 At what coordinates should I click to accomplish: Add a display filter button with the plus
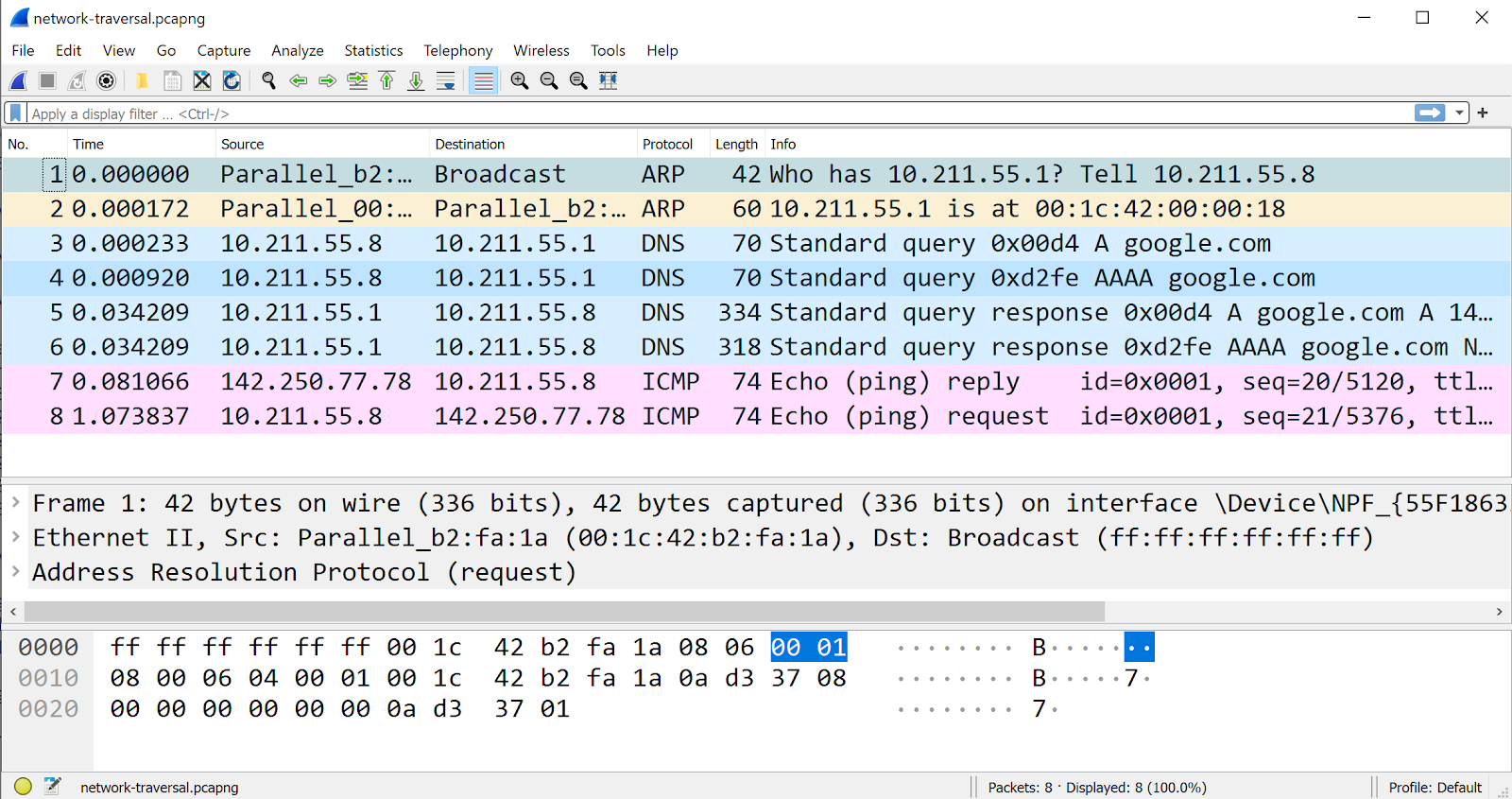[1483, 113]
